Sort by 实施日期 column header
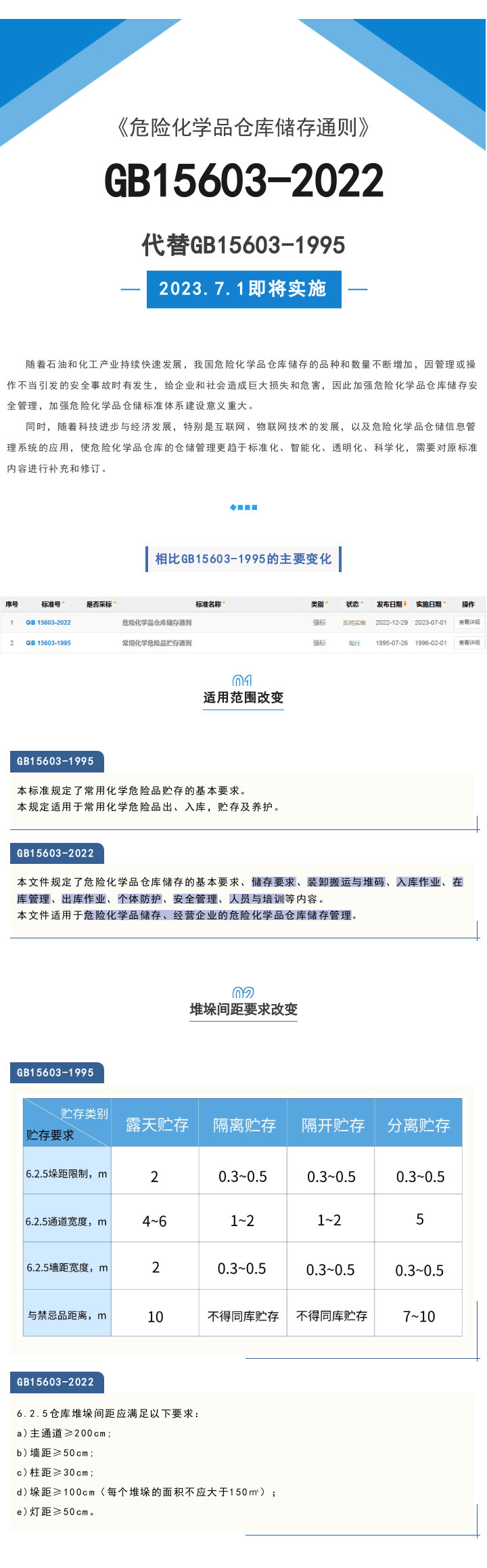The image size is (487, 1568). pos(430,604)
